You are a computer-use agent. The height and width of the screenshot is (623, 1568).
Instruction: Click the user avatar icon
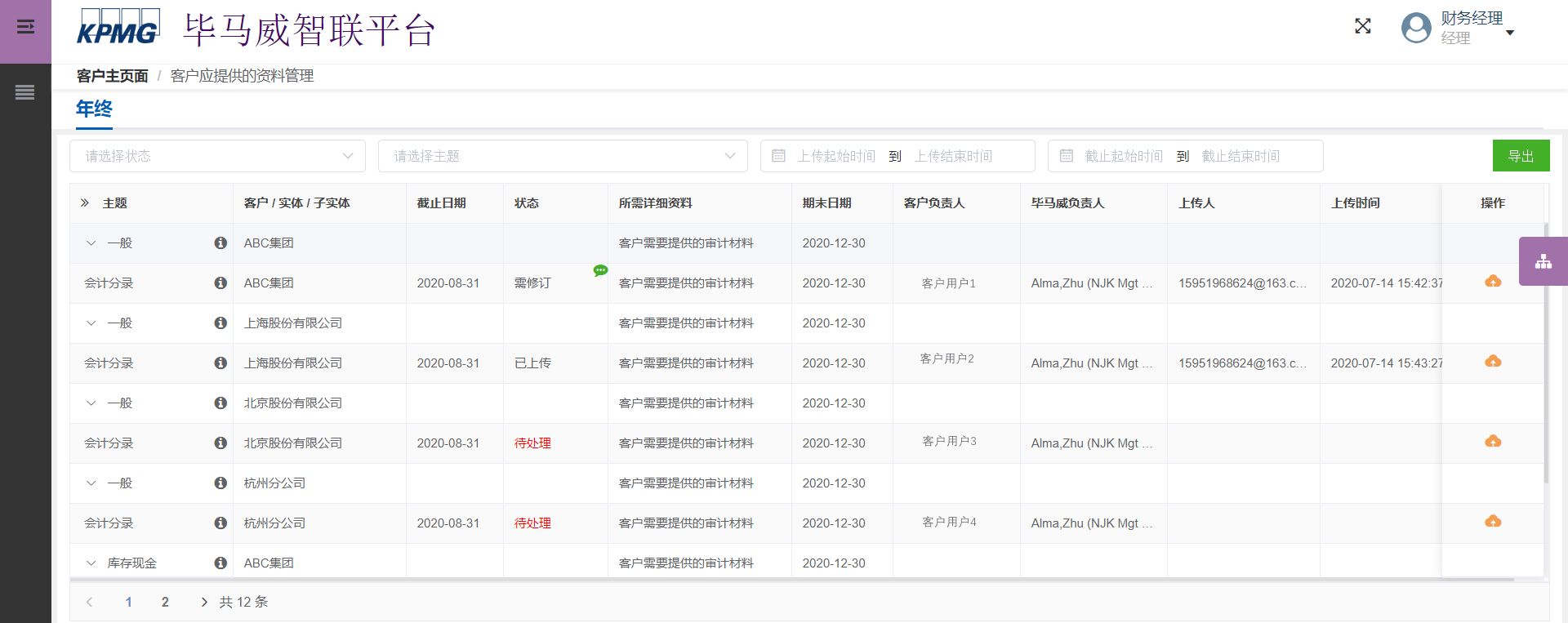[1416, 28]
